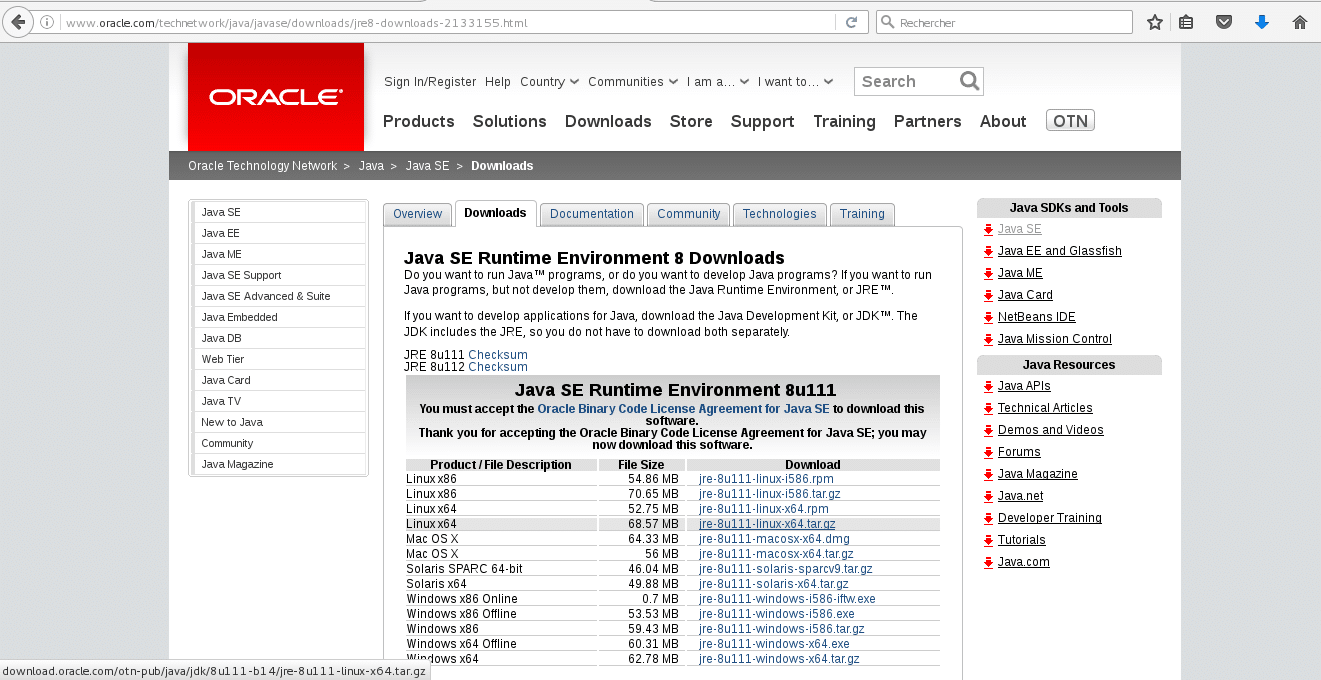This screenshot has width=1321, height=680.
Task: Open the Products menu
Action: [x=419, y=121]
